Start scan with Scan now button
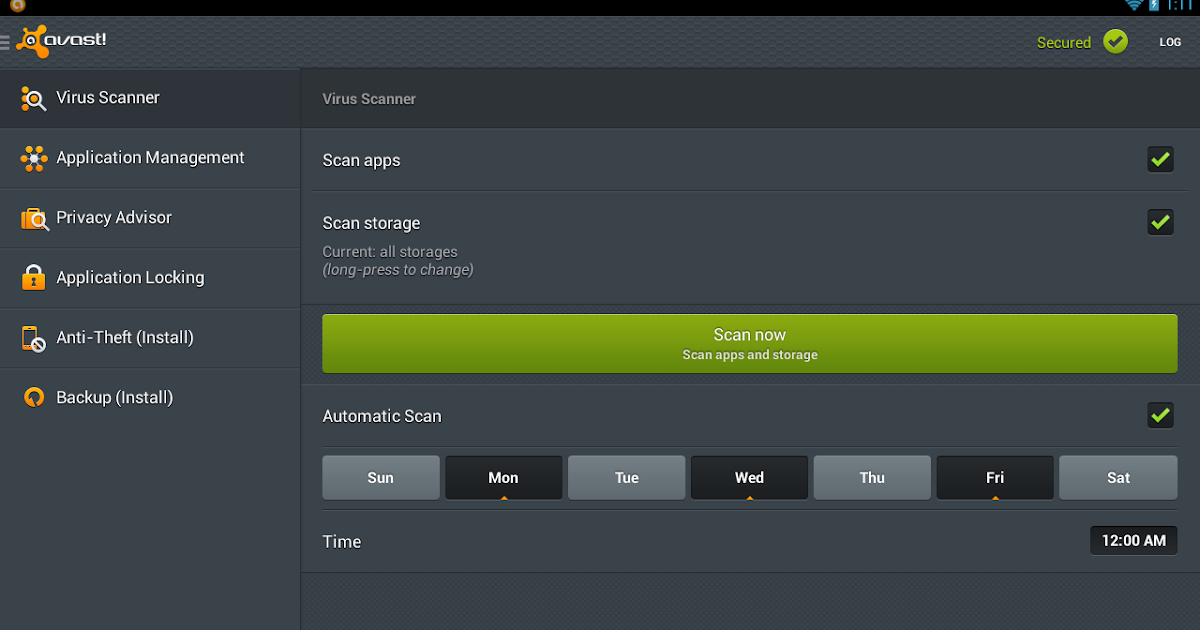Viewport: 1200px width, 630px height. click(x=750, y=344)
